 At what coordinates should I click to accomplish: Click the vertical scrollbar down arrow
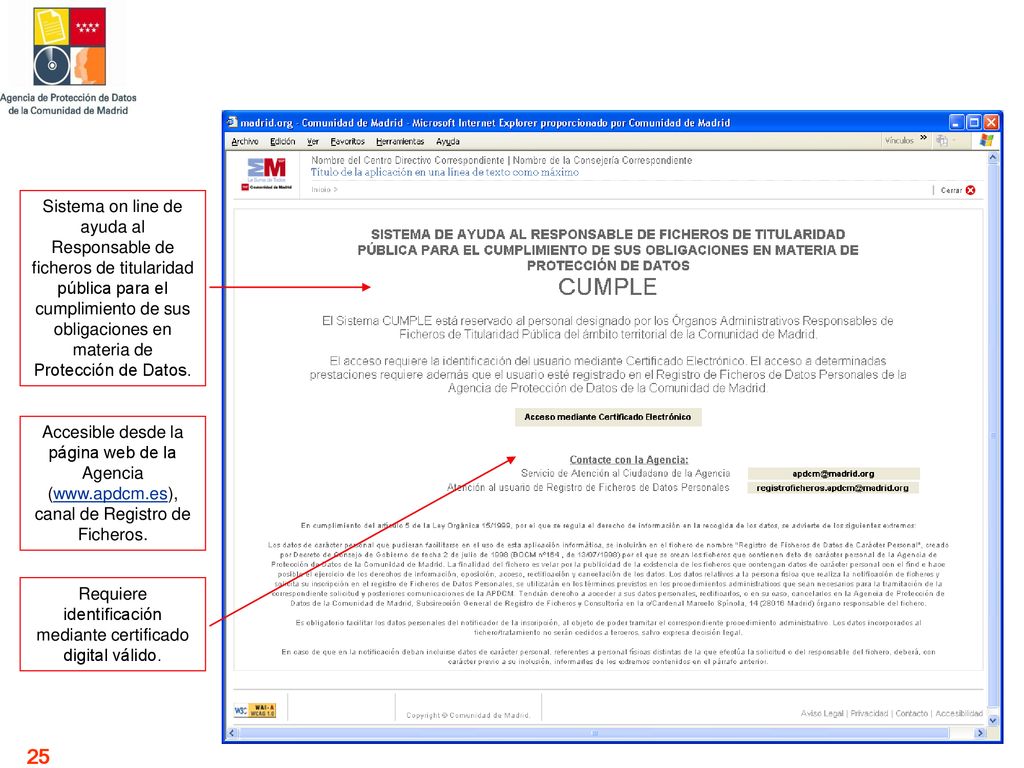point(993,721)
